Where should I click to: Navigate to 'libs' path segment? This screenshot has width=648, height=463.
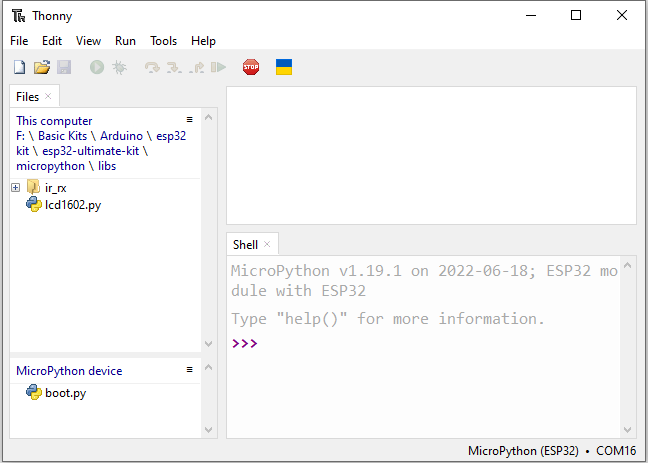107,166
